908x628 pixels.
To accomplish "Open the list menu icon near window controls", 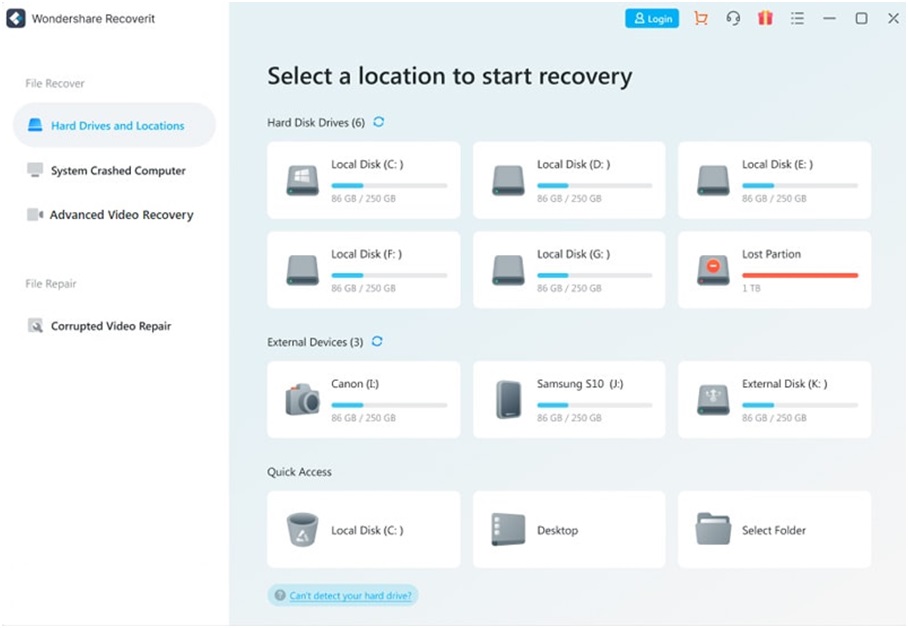I will (x=797, y=18).
